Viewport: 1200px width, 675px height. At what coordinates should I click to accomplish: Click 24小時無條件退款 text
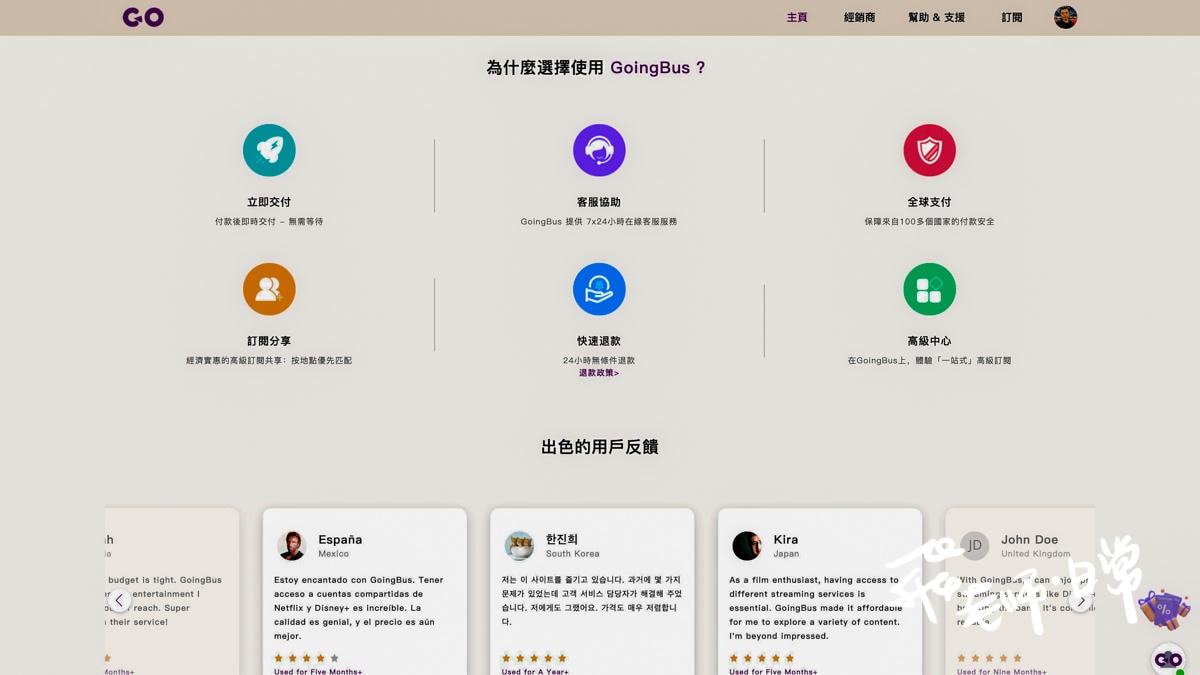599,360
